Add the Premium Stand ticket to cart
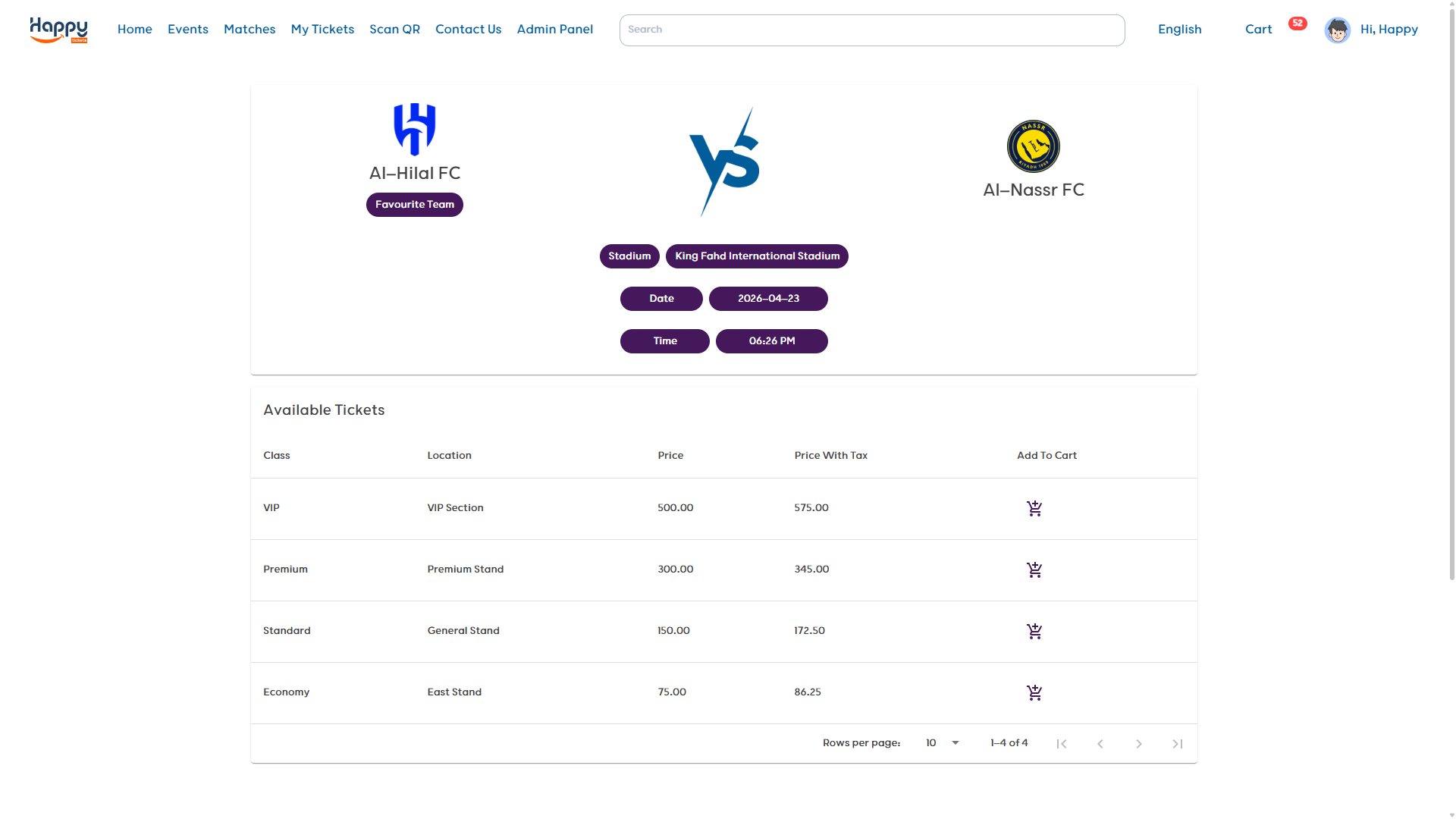This screenshot has width=1456, height=819. click(1034, 570)
